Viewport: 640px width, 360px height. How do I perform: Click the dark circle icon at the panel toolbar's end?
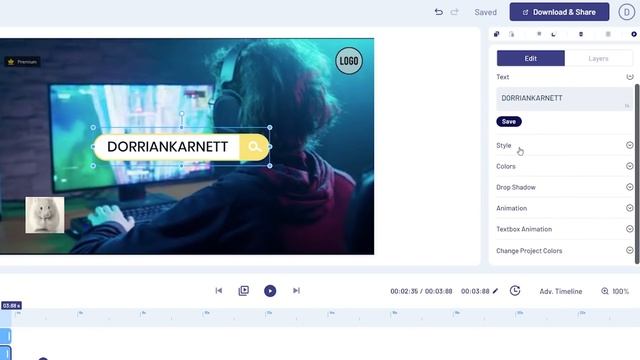tap(633, 34)
